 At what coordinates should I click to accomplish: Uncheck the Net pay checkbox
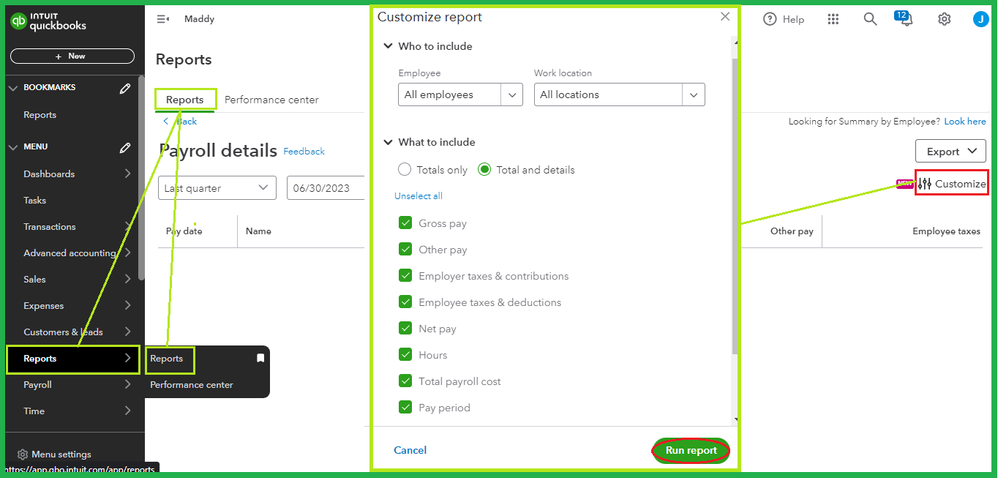pyautogui.click(x=405, y=329)
